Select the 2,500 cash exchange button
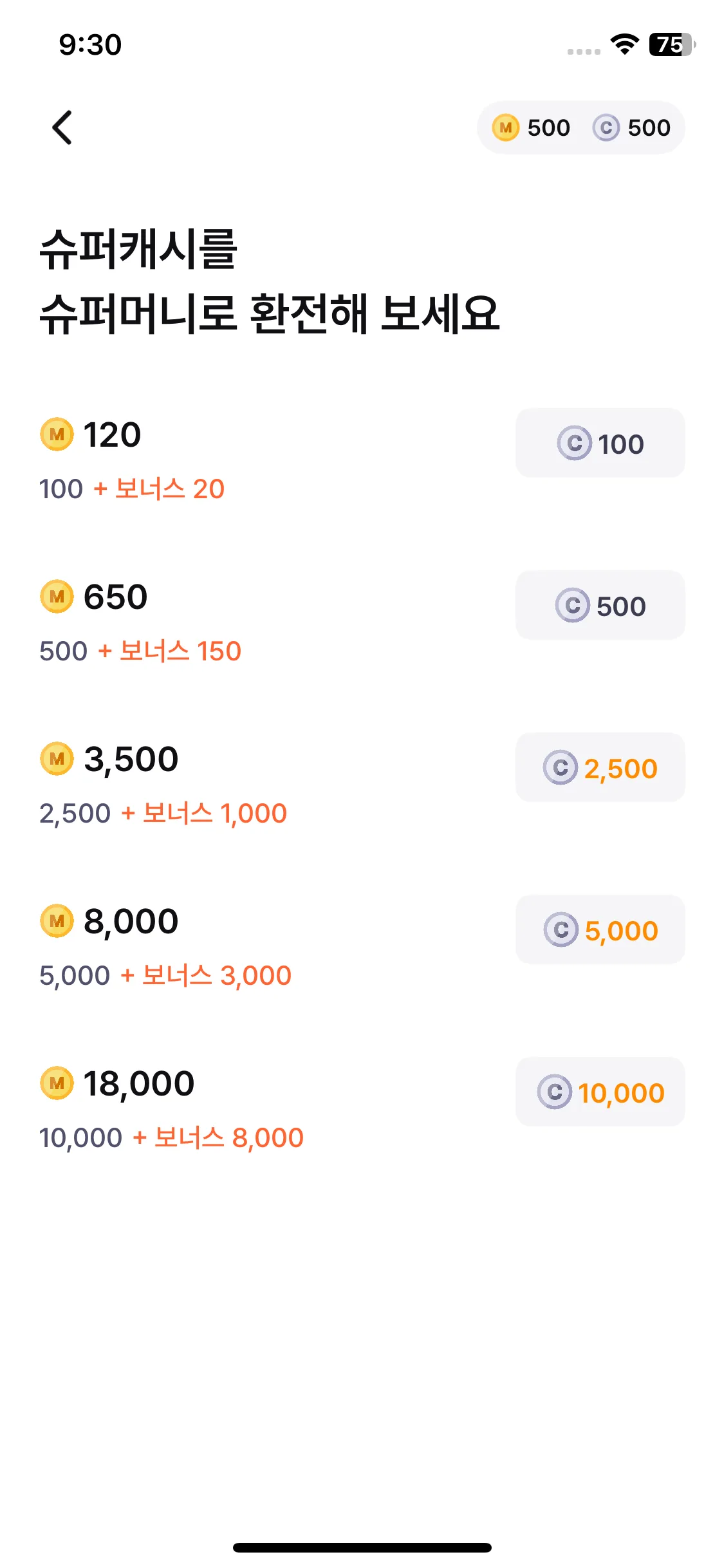The width and height of the screenshot is (724, 1568). point(600,767)
